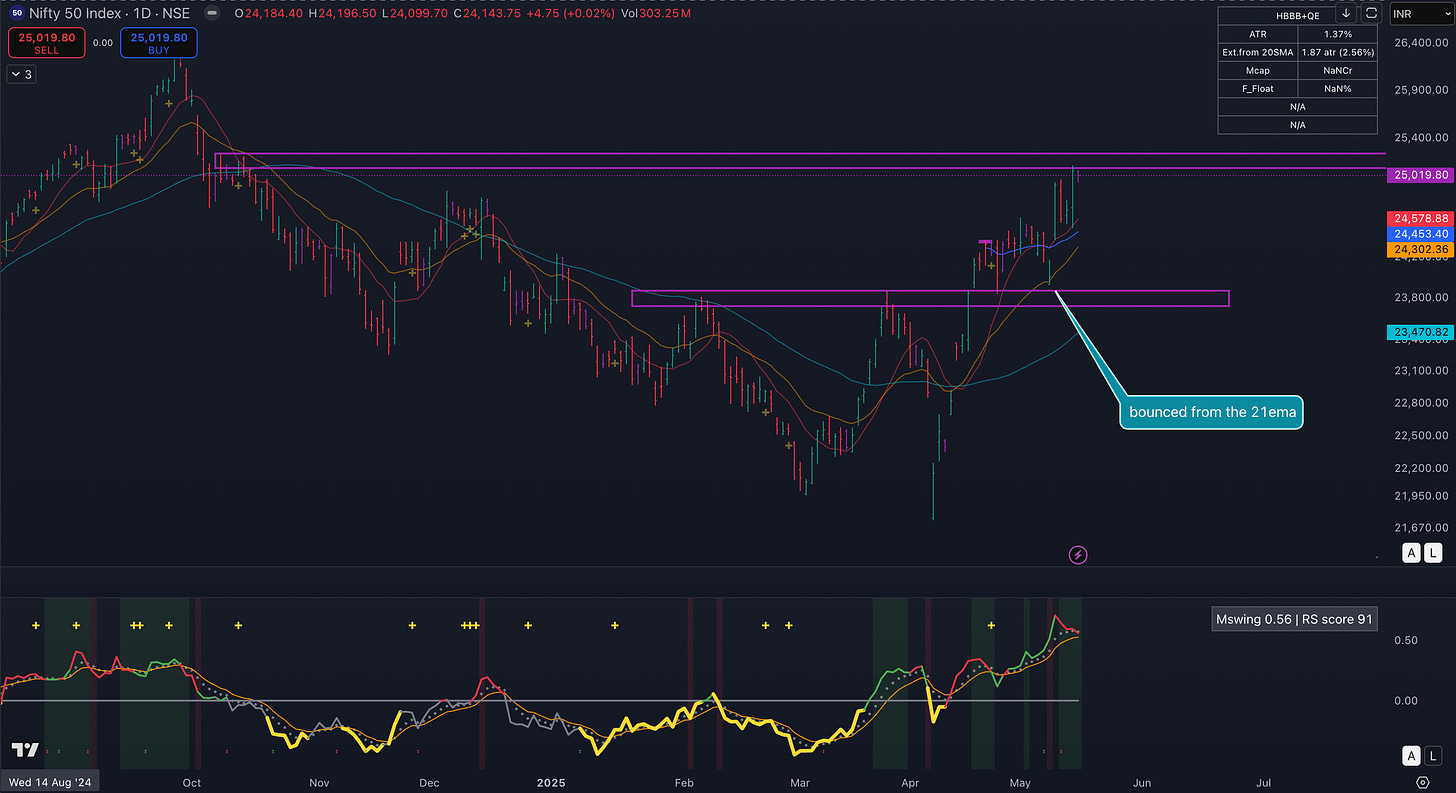The image size is (1456, 793).
Task: Toggle auto scale 'A' on Mswing indicator pane
Action: point(1411,755)
